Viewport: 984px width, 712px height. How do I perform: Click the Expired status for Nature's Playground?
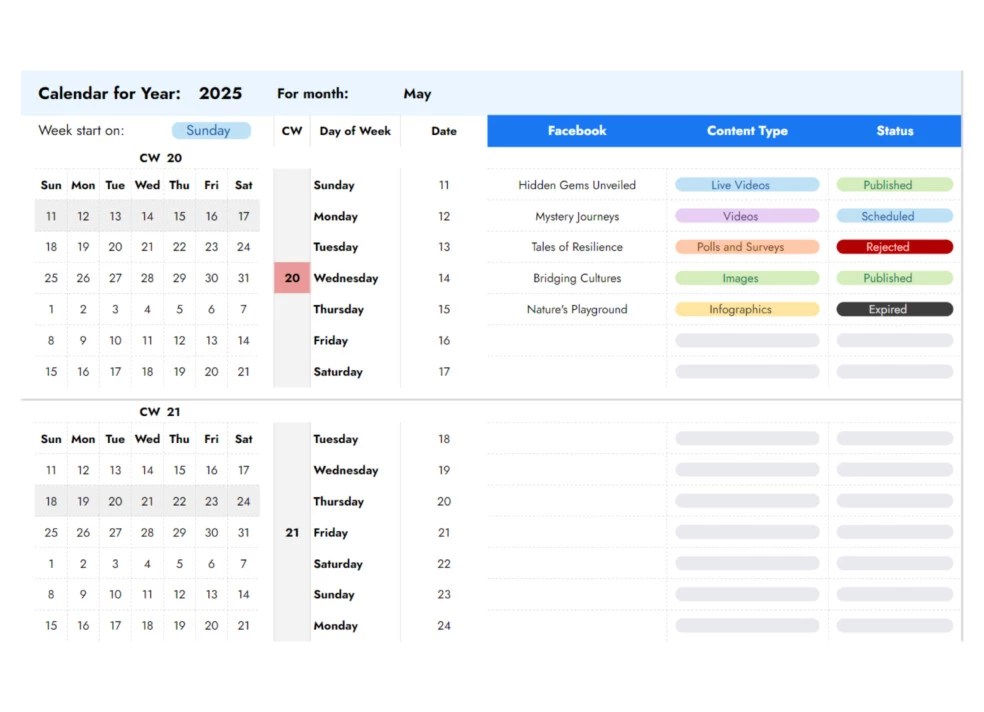click(x=894, y=309)
